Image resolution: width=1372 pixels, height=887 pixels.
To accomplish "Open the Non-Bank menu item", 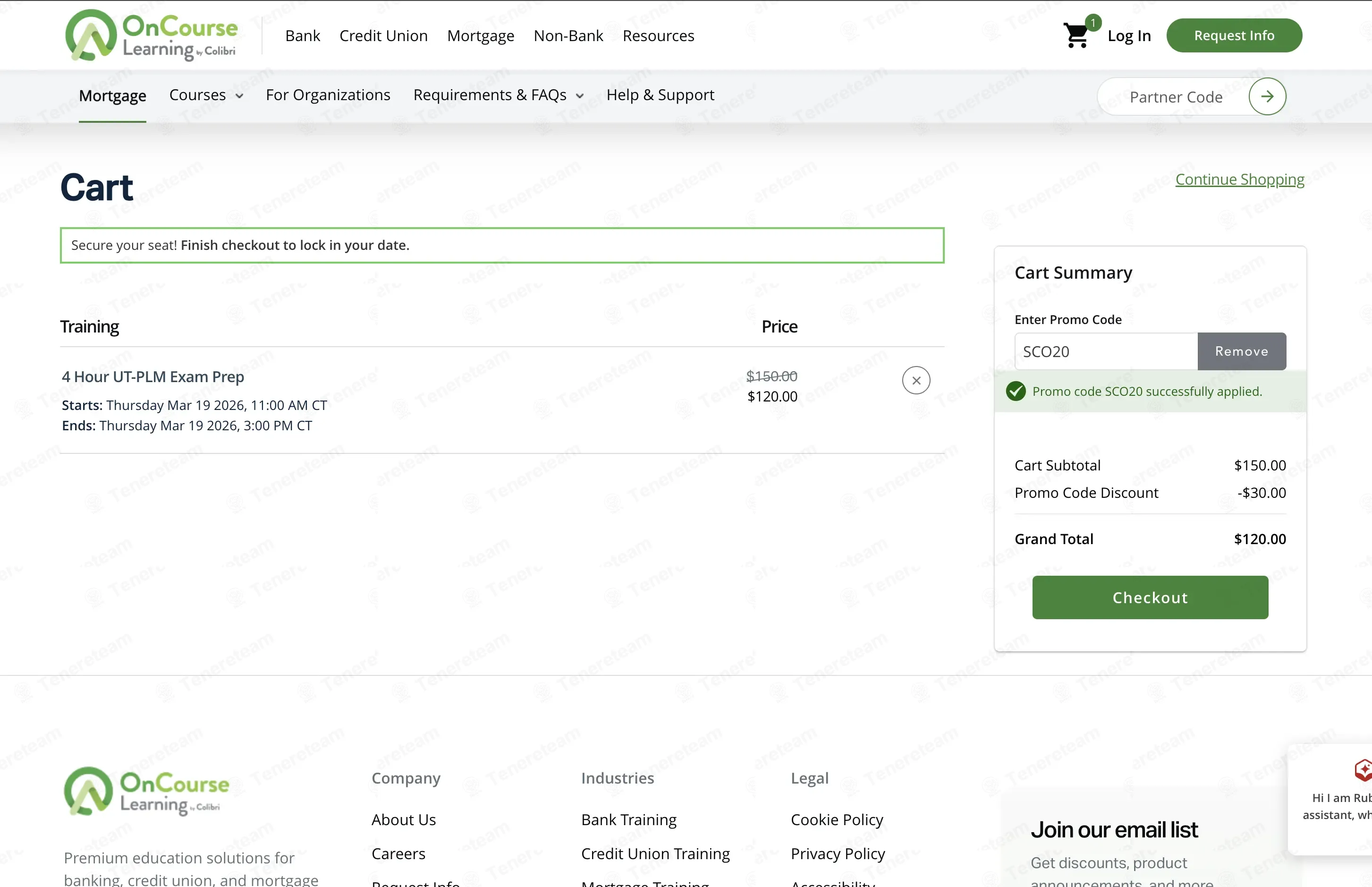I will point(568,36).
